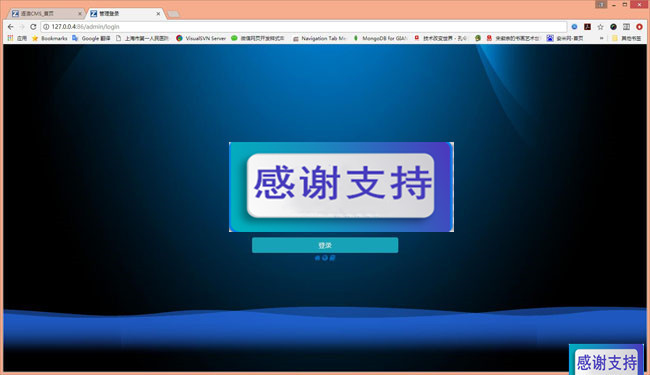Open the MongoDB bookmark
This screenshot has height=375, width=650.
pyautogui.click(x=380, y=38)
